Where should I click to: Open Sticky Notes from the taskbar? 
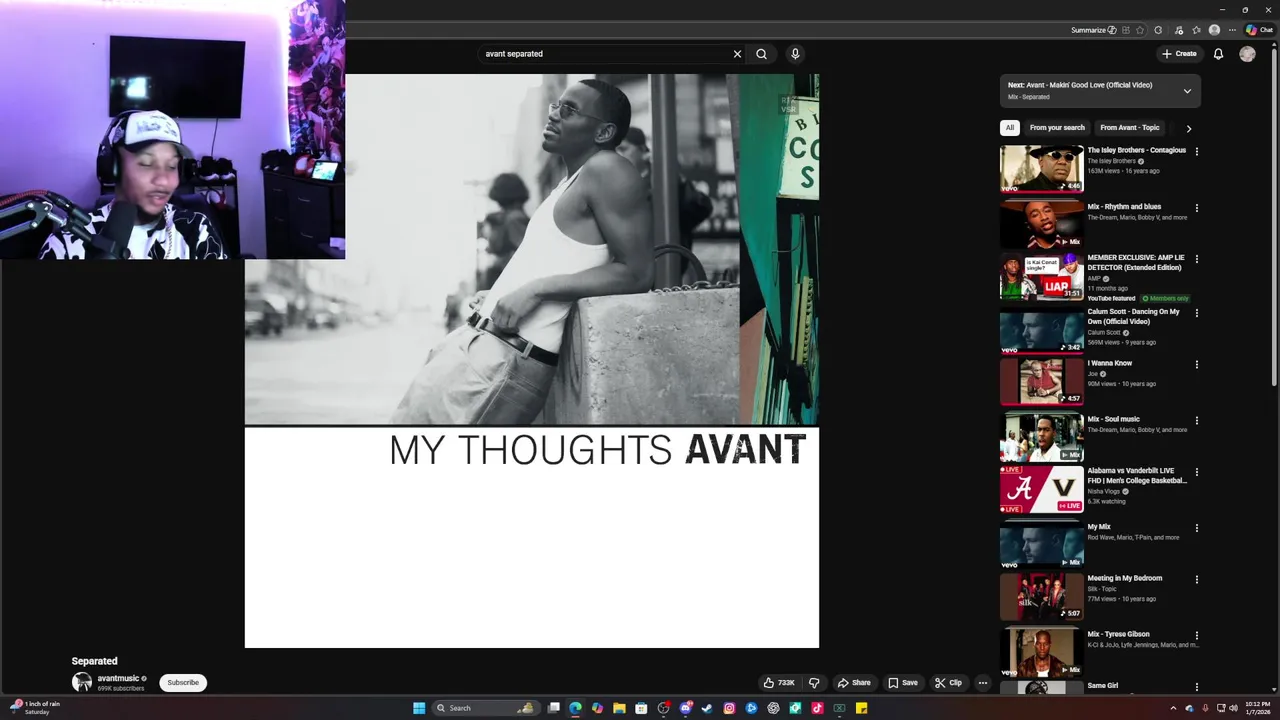pyautogui.click(x=861, y=708)
